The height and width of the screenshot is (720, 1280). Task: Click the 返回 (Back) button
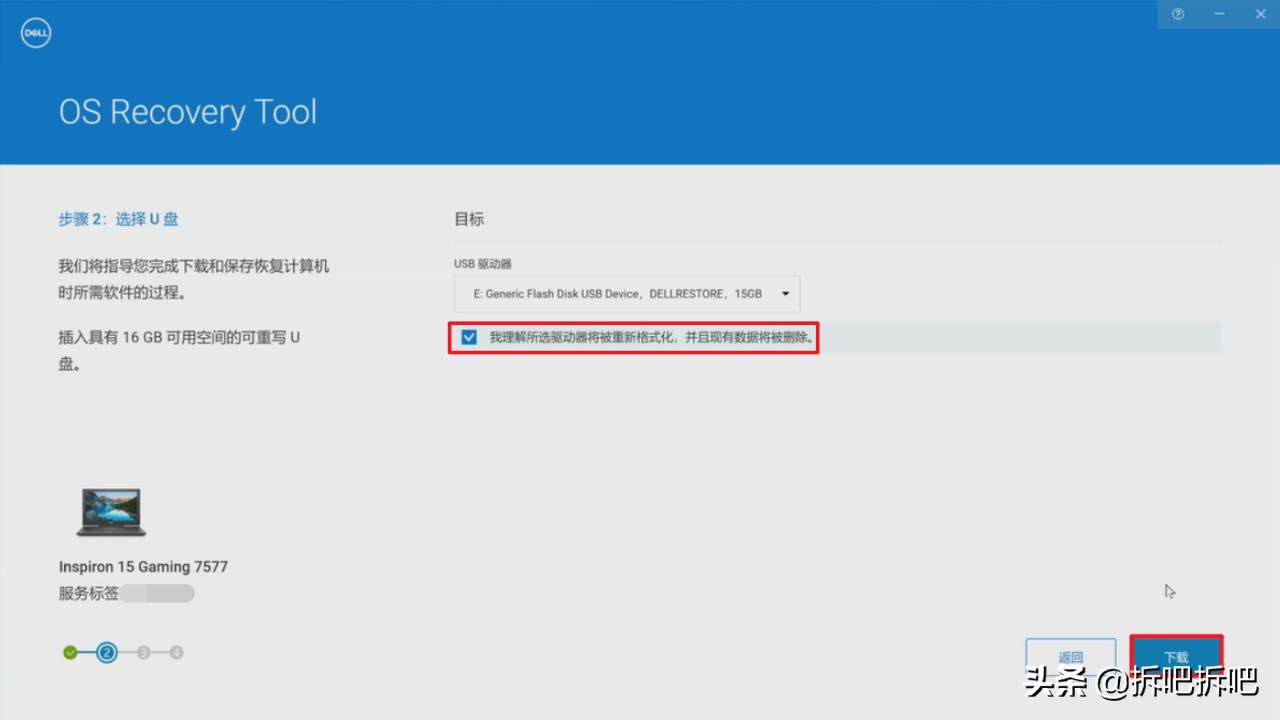click(x=1070, y=657)
